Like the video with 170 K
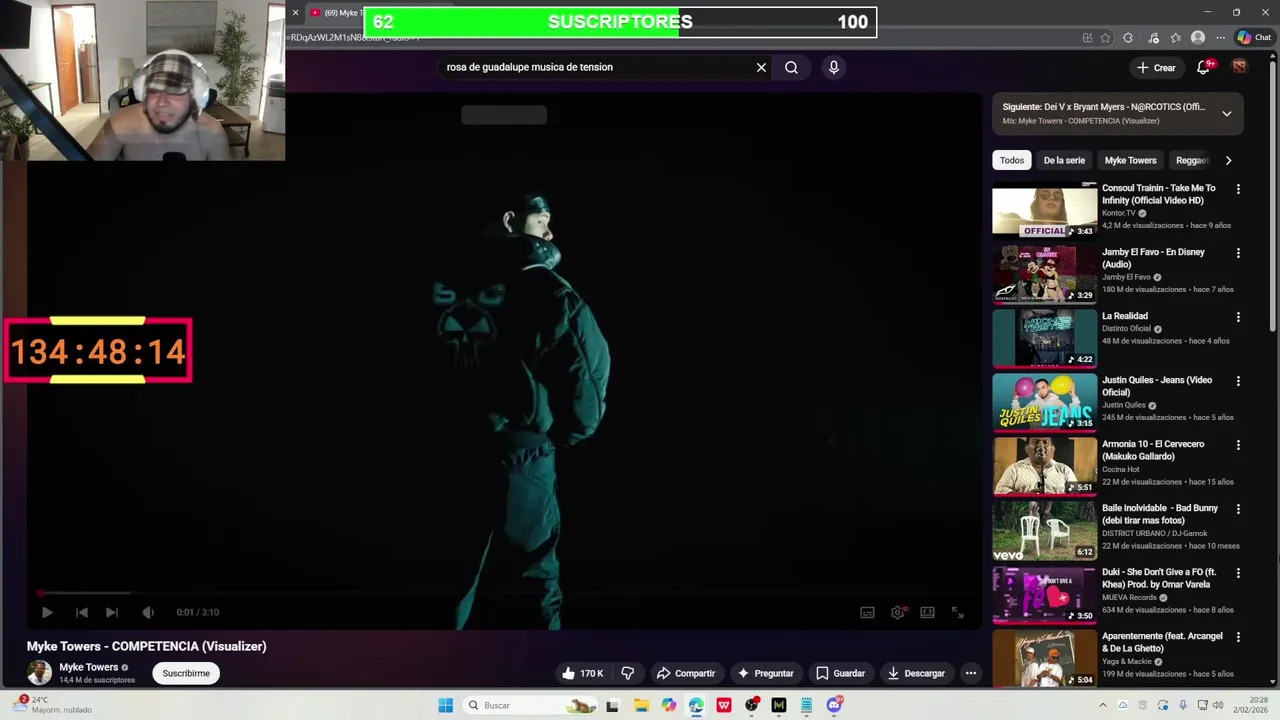 [x=583, y=673]
